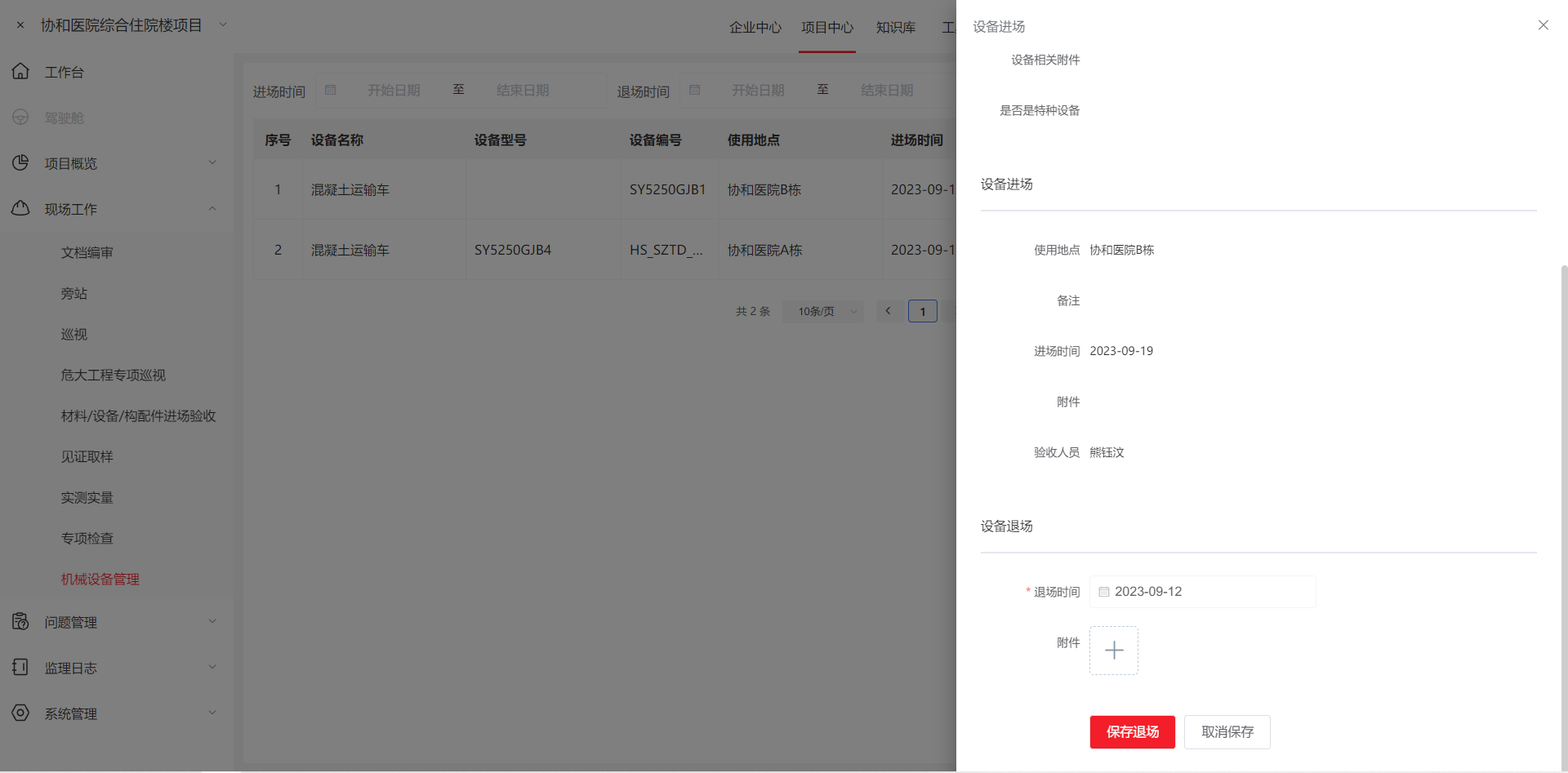Open 材料/设备/构配件进场验收 item

(x=139, y=415)
